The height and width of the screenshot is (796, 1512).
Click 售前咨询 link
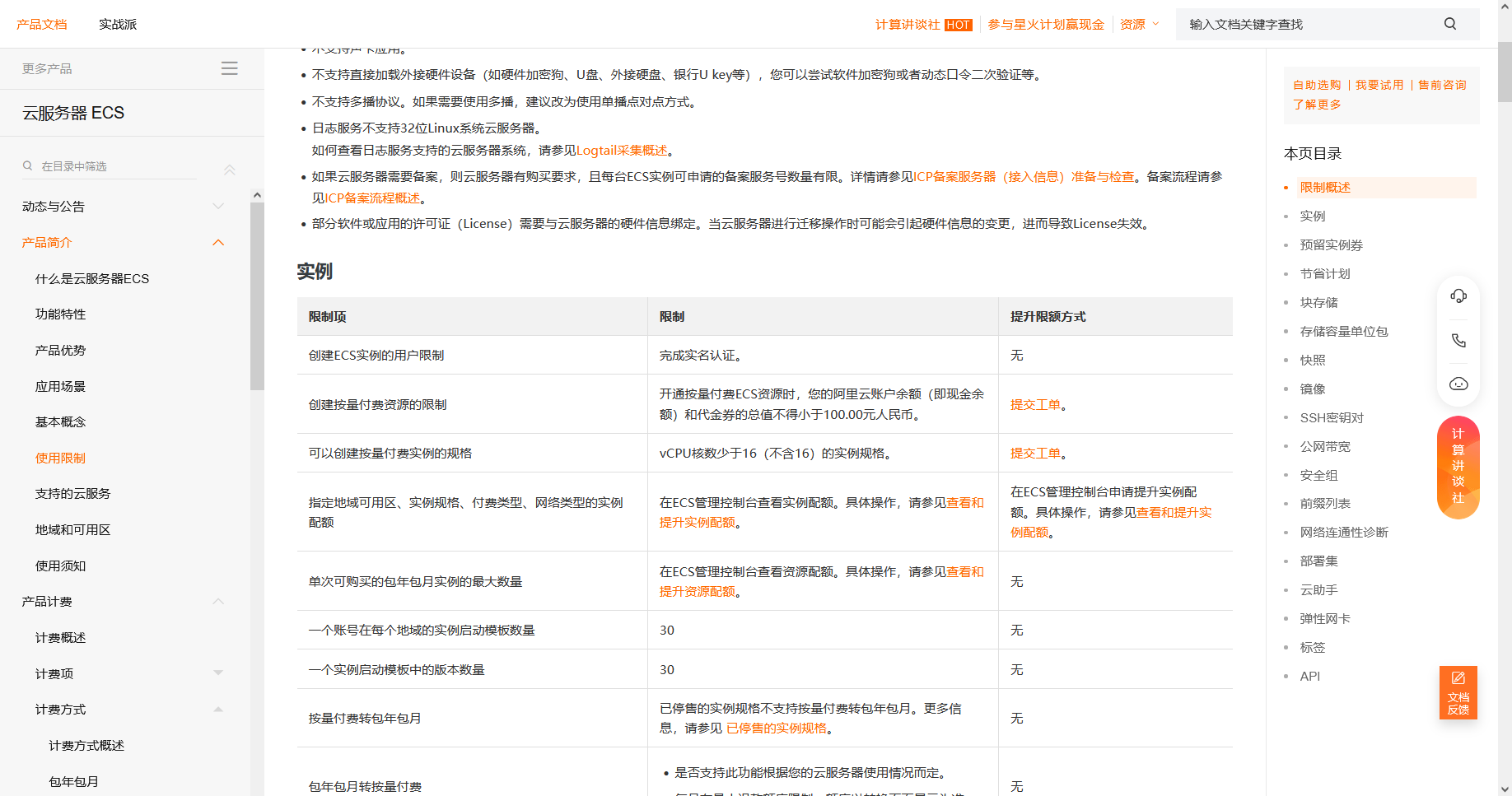click(x=1442, y=85)
